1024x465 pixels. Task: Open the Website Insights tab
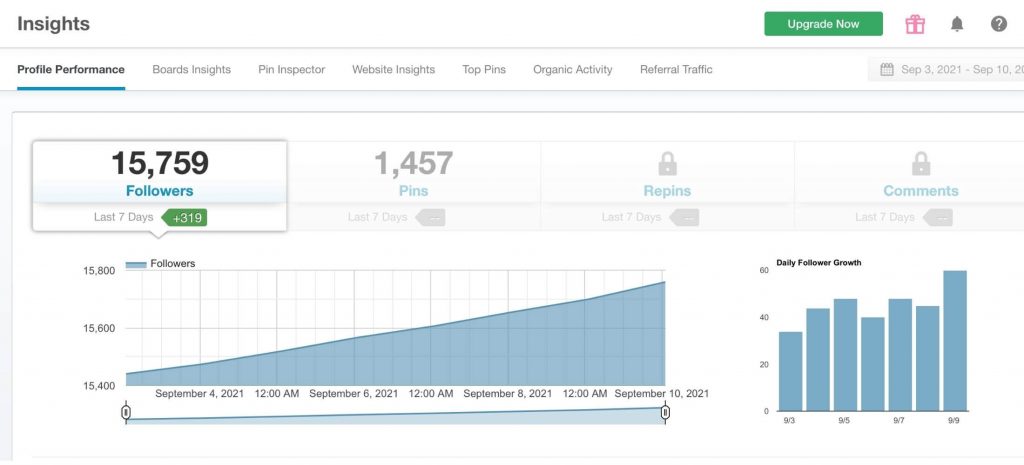click(x=393, y=69)
